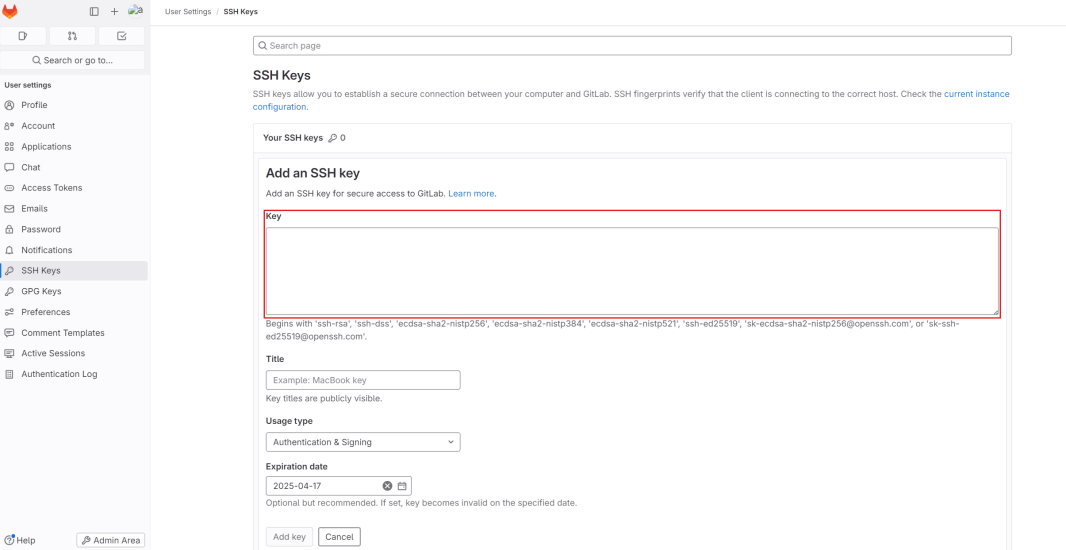
Task: Expand the Usage type dropdown
Action: point(363,442)
